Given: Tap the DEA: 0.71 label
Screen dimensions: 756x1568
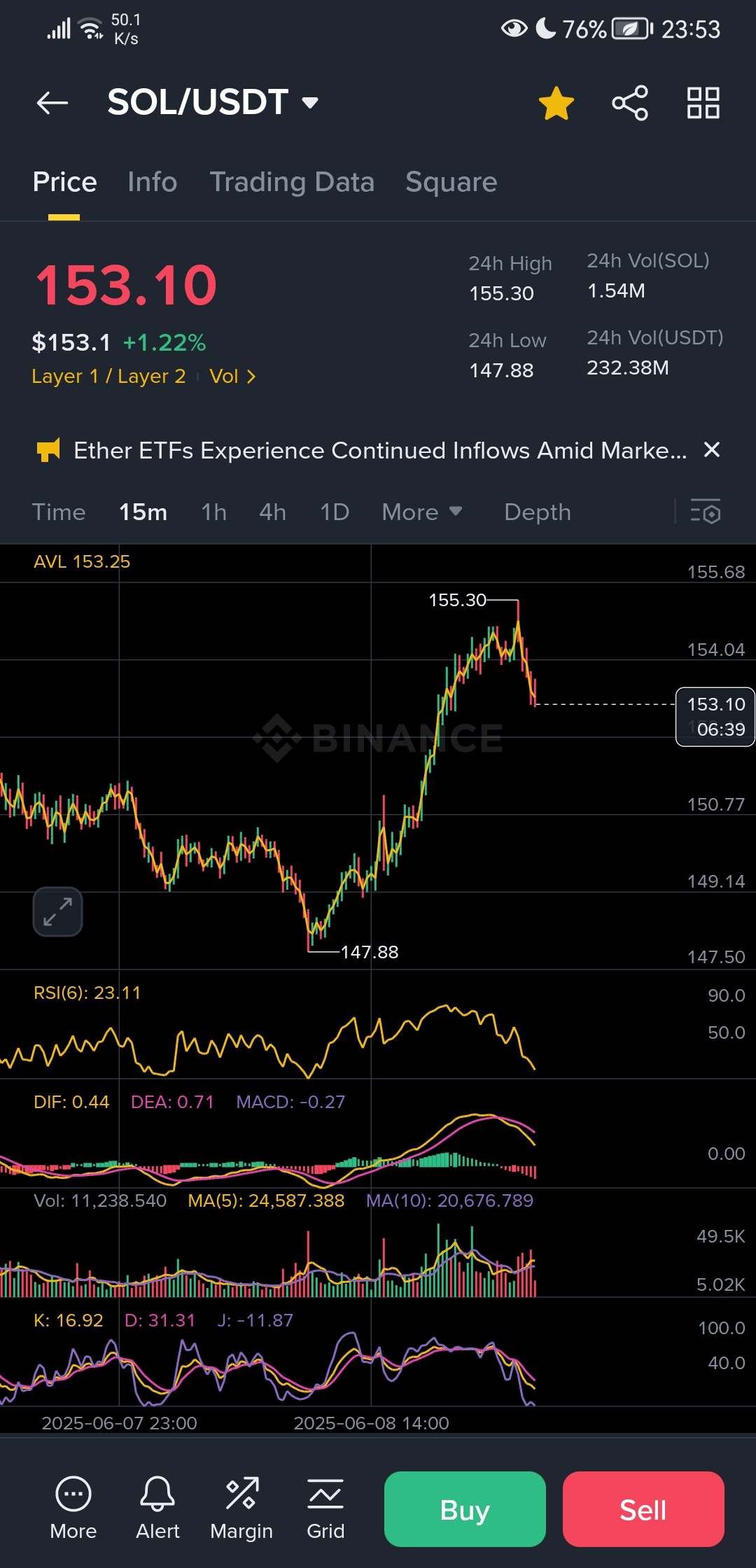Looking at the screenshot, I should pyautogui.click(x=172, y=1102).
